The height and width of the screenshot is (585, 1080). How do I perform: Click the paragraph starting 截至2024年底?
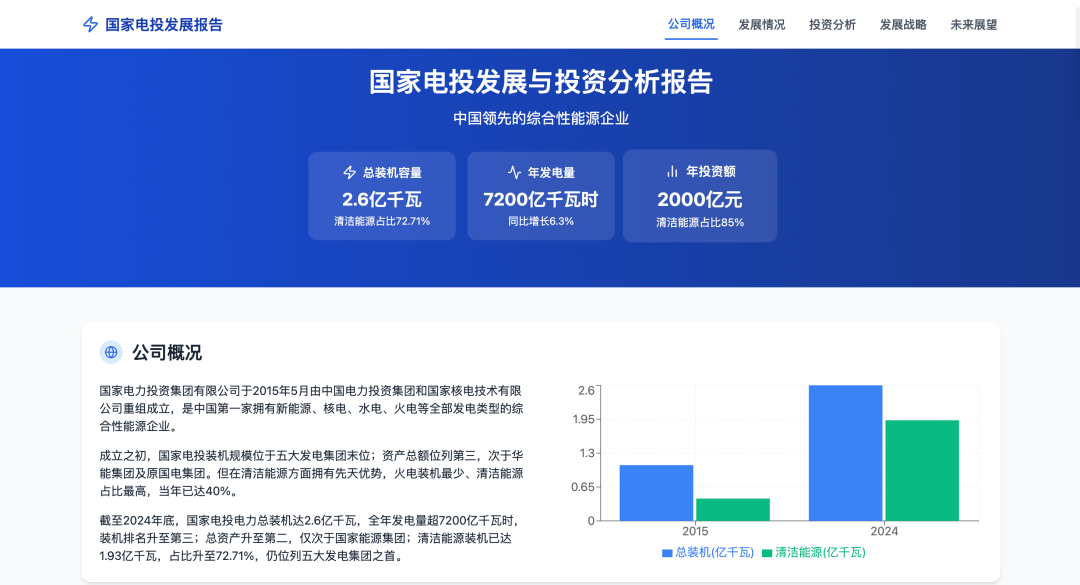(x=311, y=538)
